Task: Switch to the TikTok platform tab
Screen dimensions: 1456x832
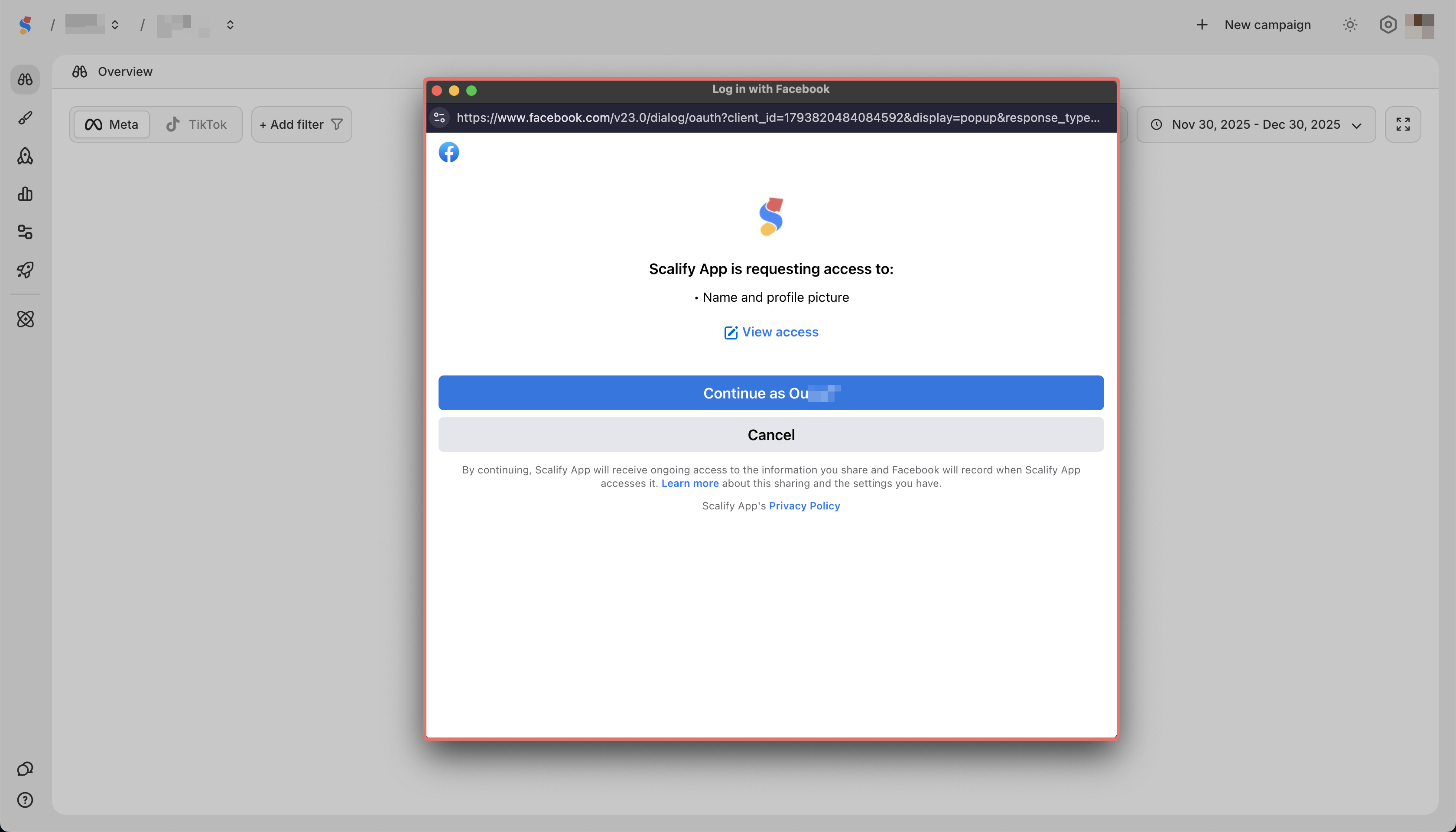Action: click(196, 124)
